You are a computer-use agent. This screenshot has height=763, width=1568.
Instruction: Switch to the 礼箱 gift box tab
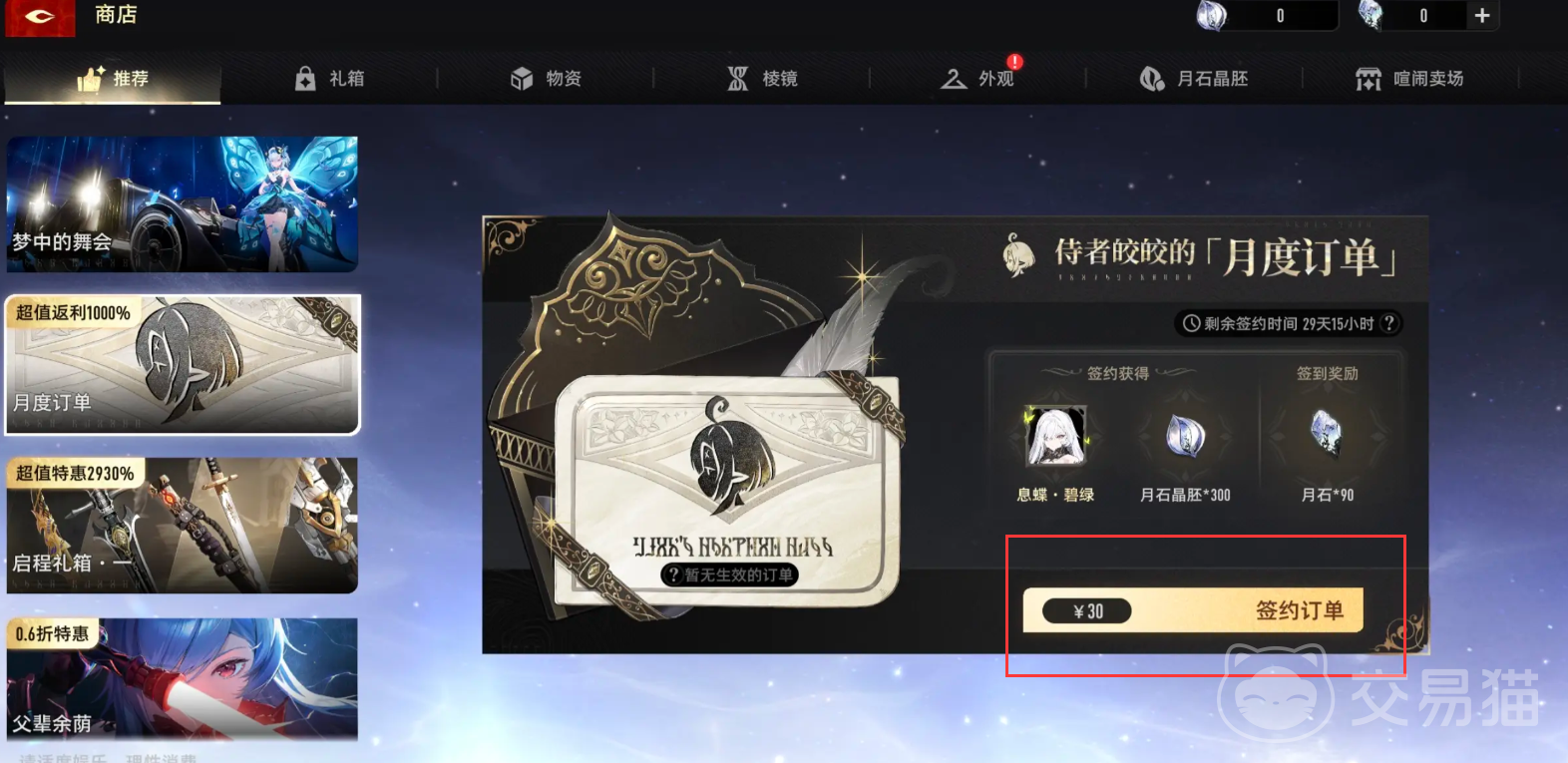(x=330, y=79)
